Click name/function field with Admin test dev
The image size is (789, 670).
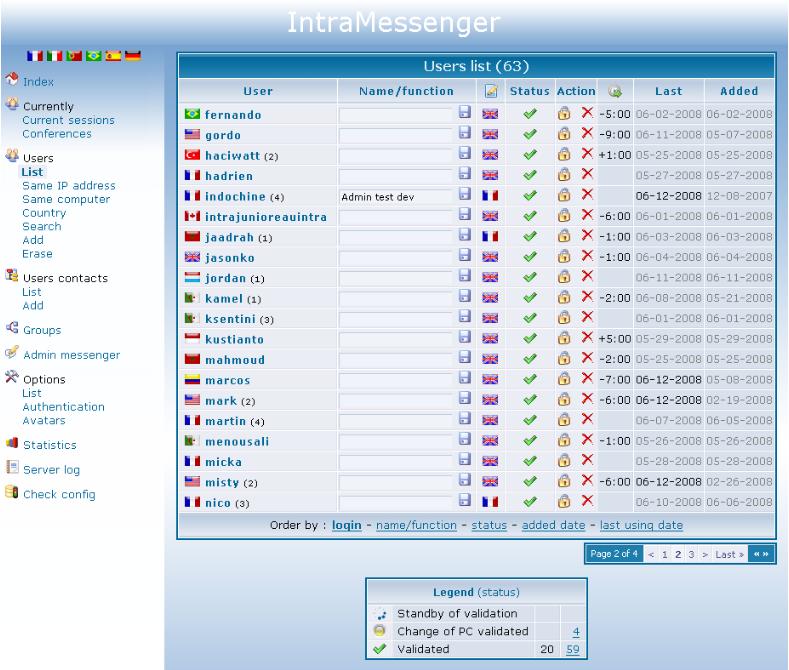pyautogui.click(x=396, y=197)
